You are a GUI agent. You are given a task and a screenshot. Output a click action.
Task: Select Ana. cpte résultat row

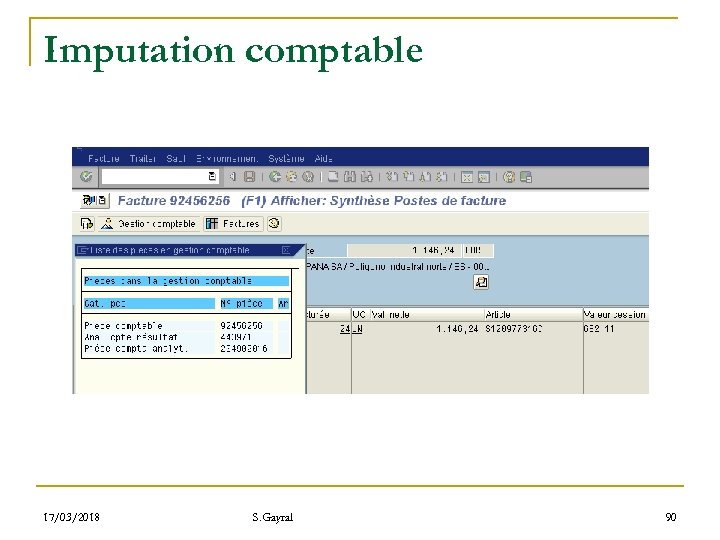pyautogui.click(x=186, y=337)
